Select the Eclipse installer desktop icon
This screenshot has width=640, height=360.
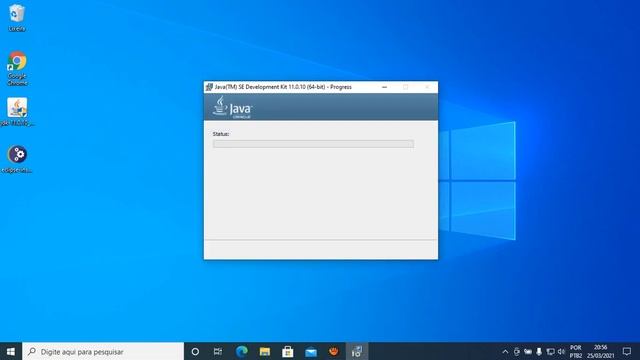[17, 159]
